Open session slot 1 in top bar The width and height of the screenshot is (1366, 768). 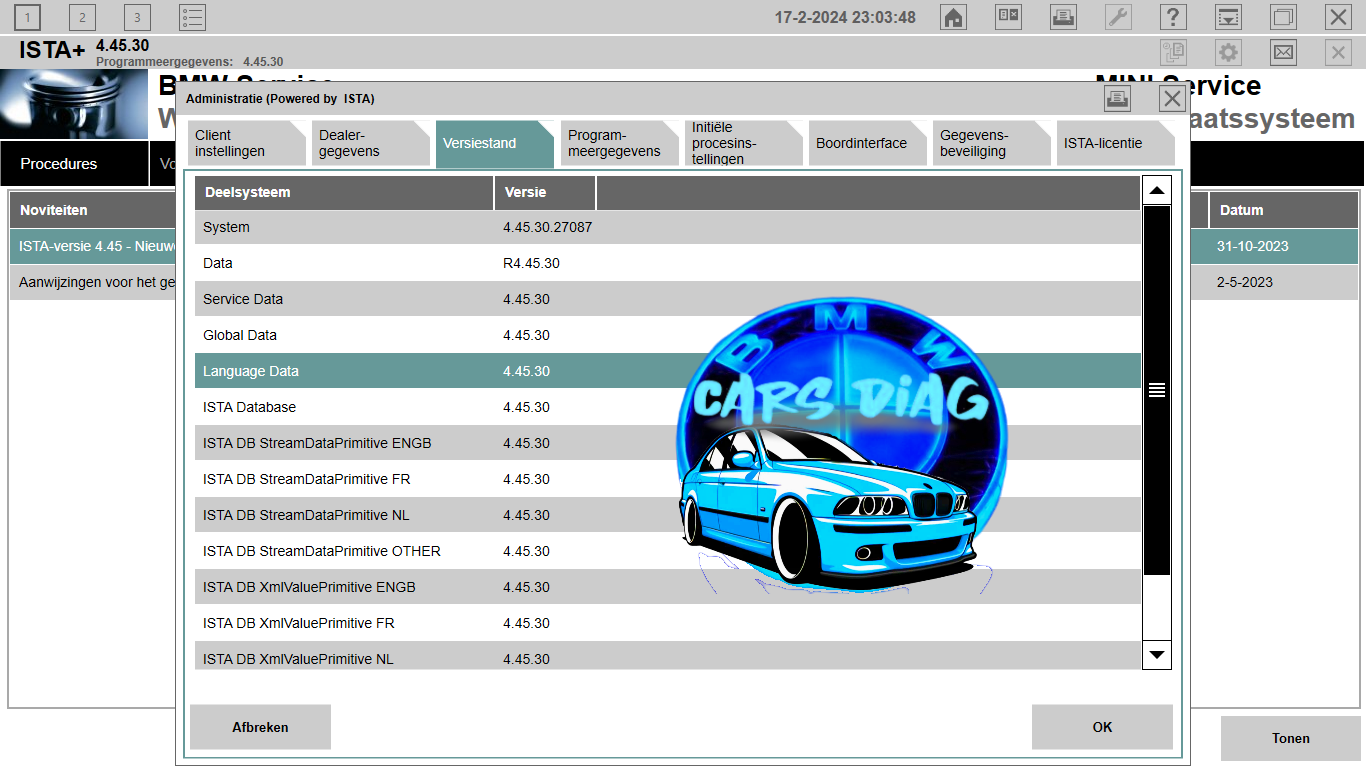pos(28,17)
